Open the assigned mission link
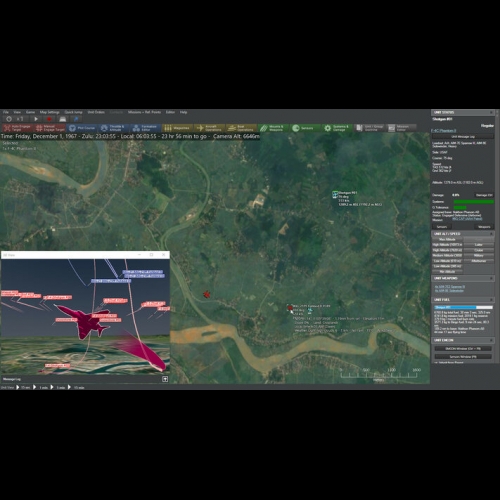Screen dimensions: 500x500 467,219
